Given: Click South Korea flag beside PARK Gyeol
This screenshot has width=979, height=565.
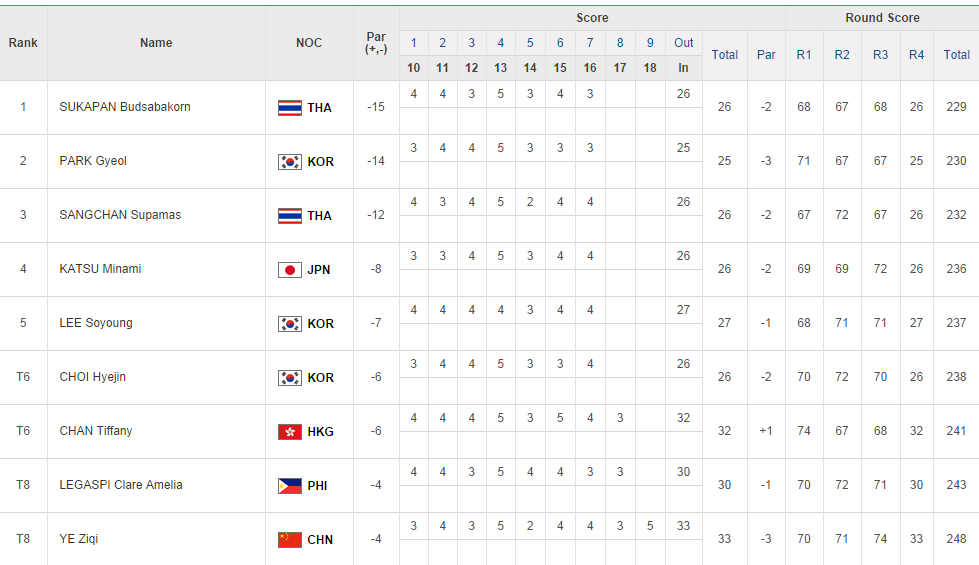Looking at the screenshot, I should 290,162.
